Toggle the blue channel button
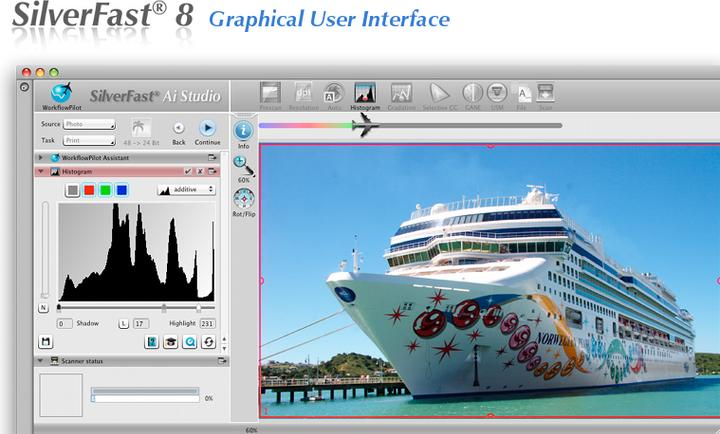The image size is (720, 434). (122, 190)
